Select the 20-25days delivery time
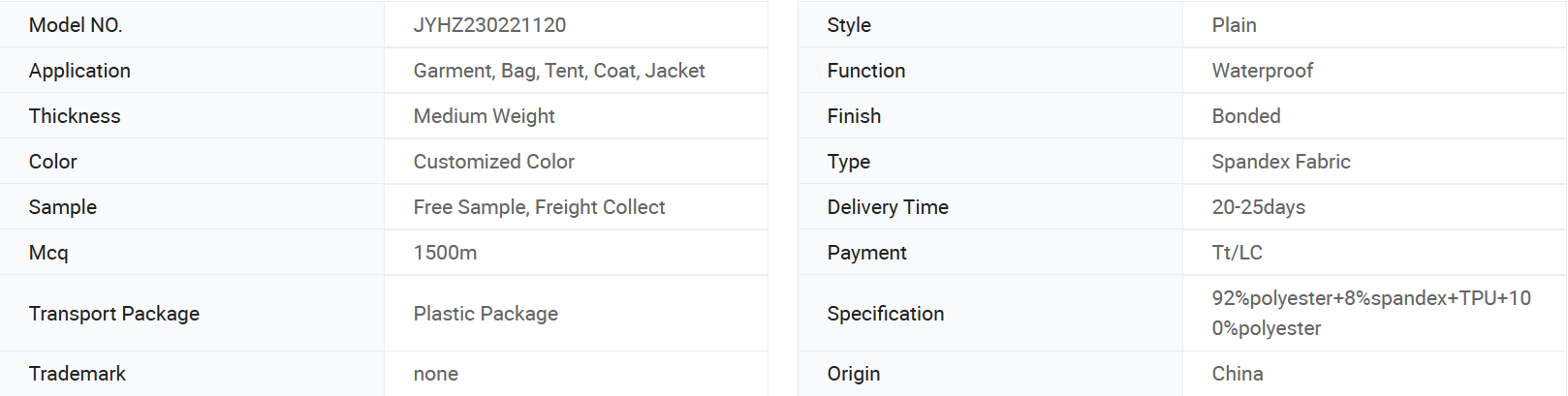 [x=1258, y=207]
